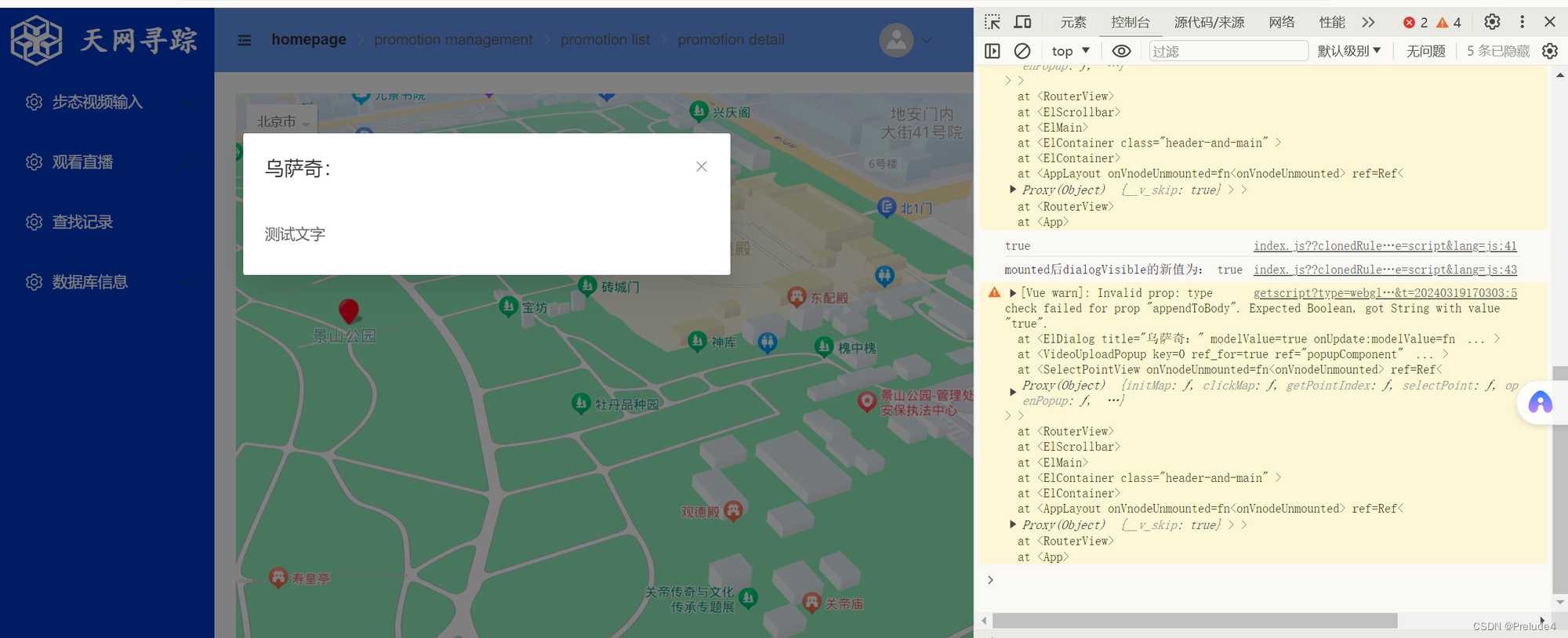This screenshot has width=1568, height=638.
Task: Toggle the hamburger sidebar collapse icon
Action: click(x=245, y=40)
